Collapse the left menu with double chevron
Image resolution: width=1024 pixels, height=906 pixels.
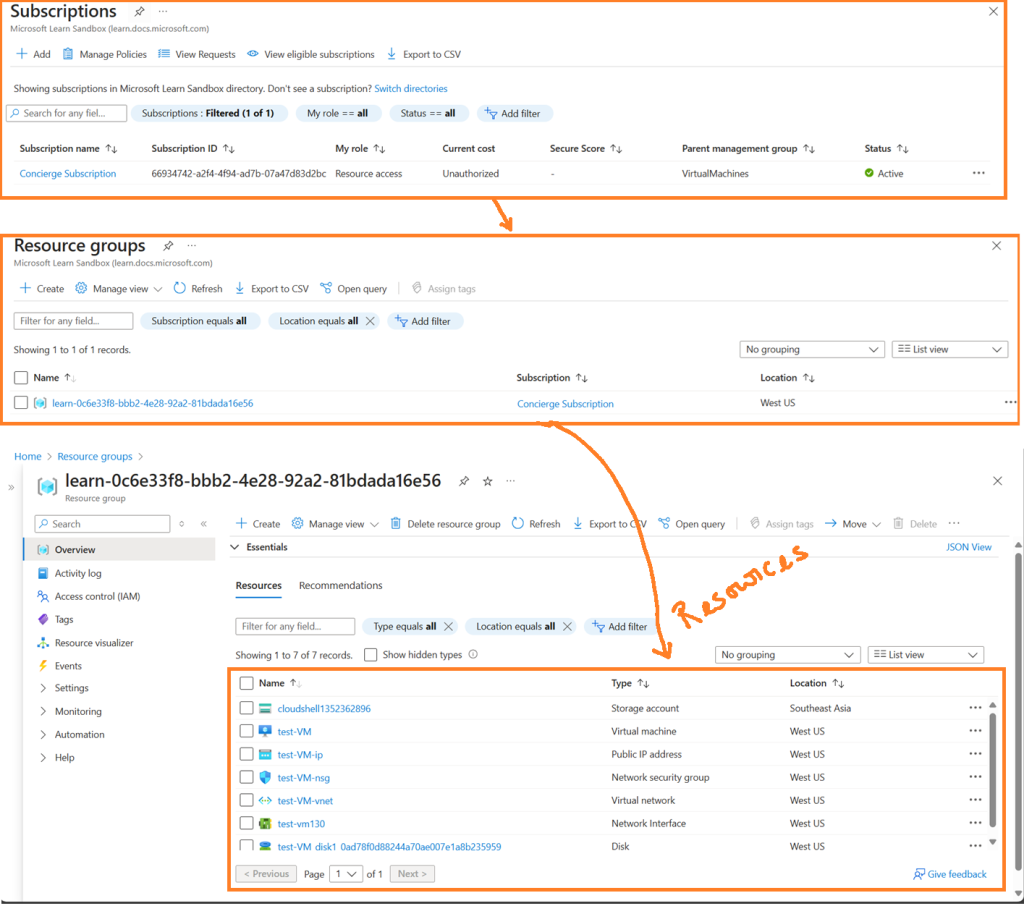204,524
